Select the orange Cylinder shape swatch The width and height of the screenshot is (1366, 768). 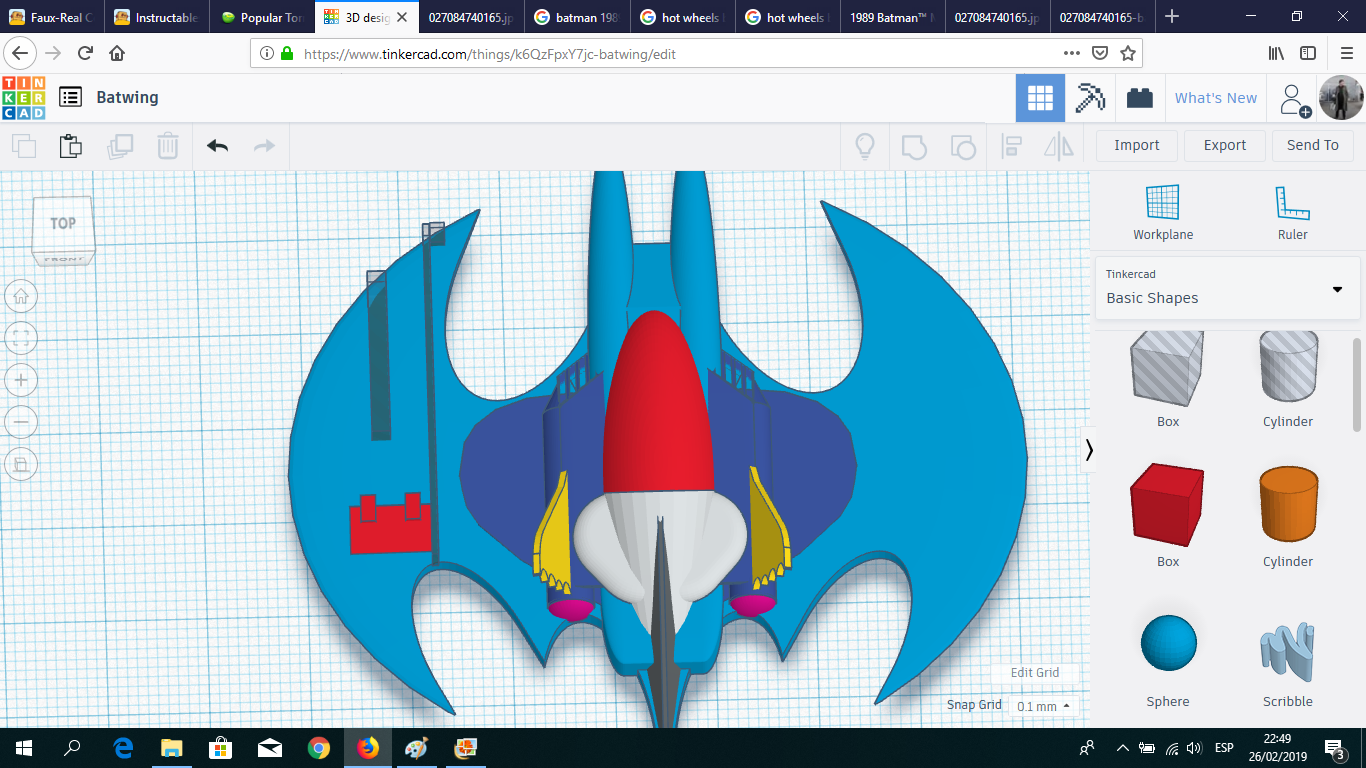1287,505
